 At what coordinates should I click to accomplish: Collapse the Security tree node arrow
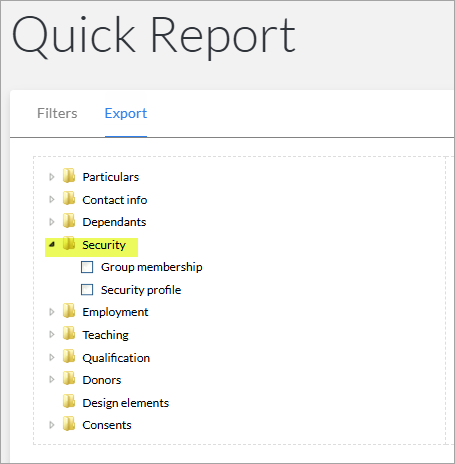click(x=52, y=245)
